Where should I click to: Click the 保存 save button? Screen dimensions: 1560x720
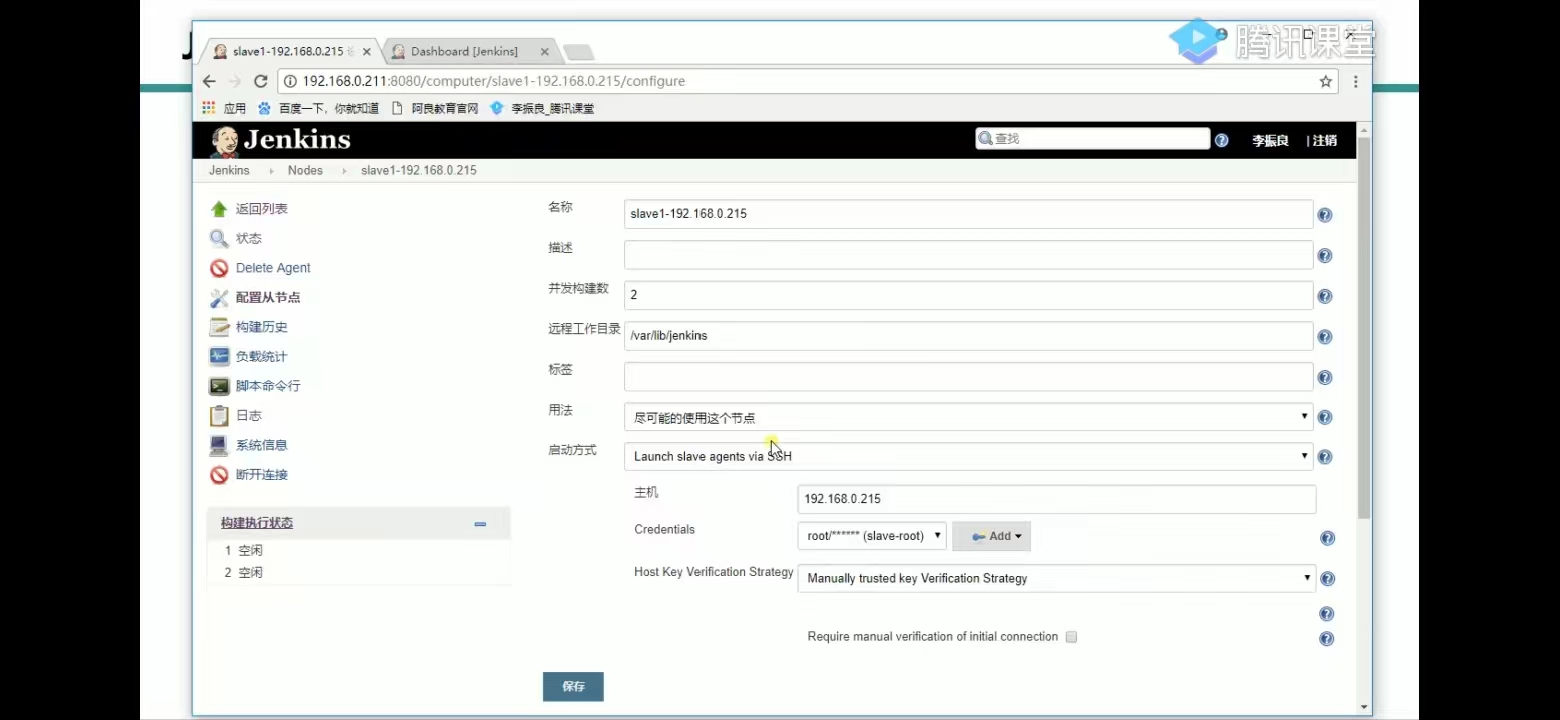point(573,687)
